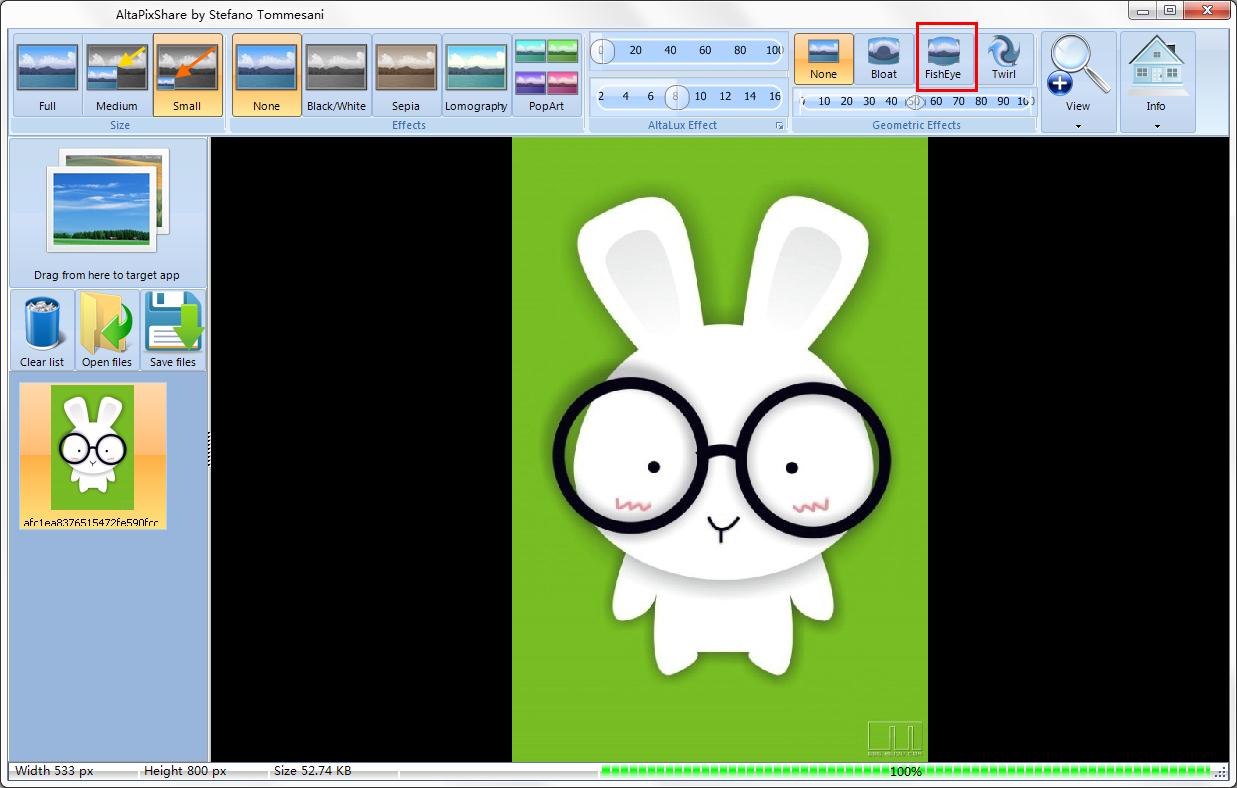Apply the Sepia effect
This screenshot has width=1237, height=788.
406,75
